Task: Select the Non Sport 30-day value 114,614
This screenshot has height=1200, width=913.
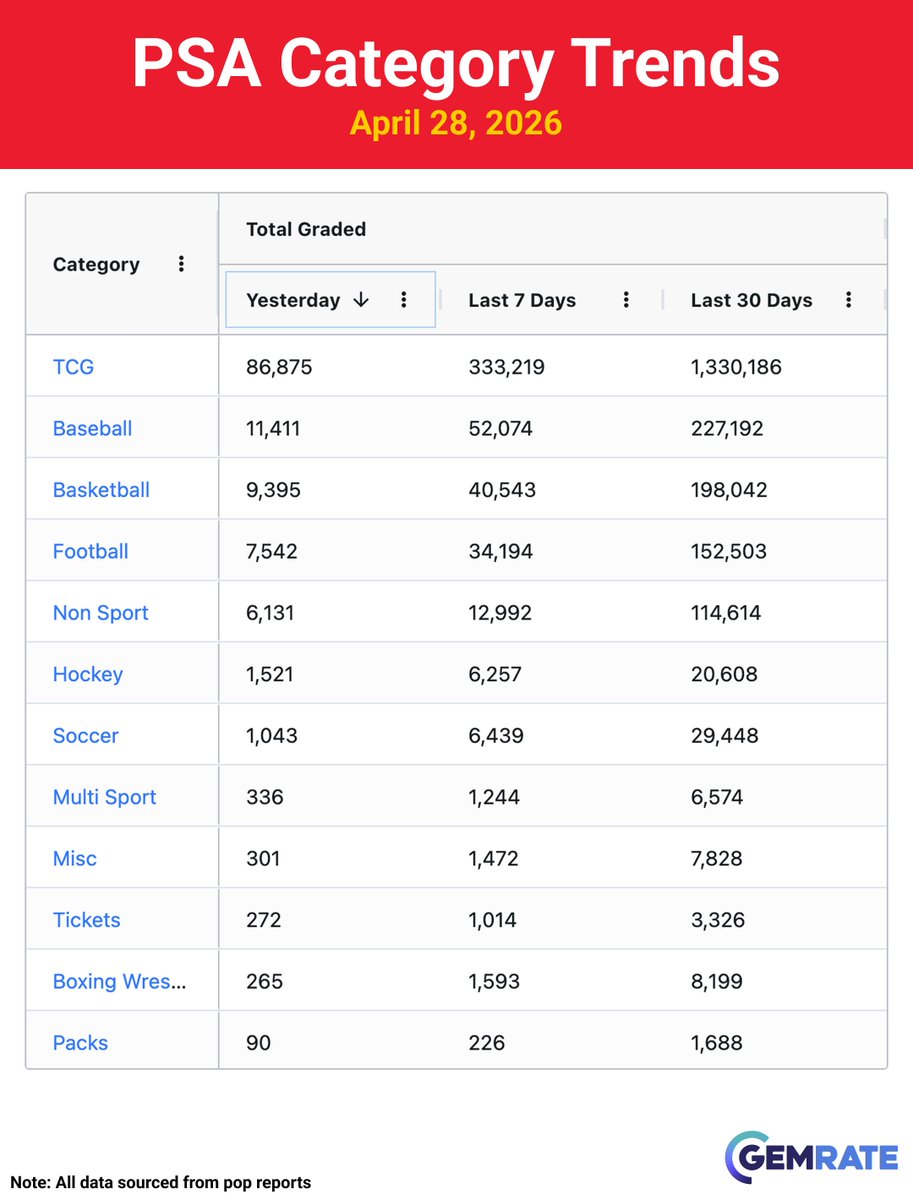Action: (x=726, y=613)
